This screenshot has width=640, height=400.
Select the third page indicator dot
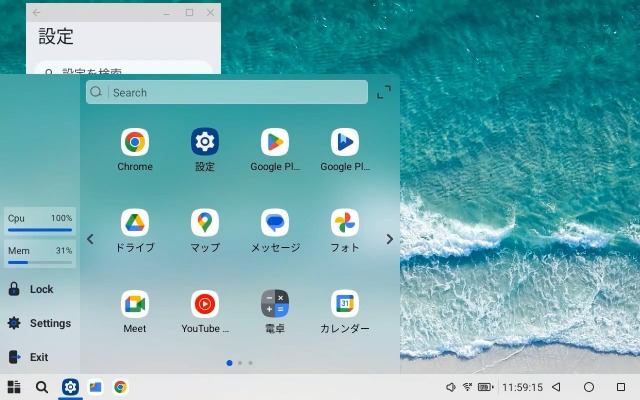click(x=250, y=363)
